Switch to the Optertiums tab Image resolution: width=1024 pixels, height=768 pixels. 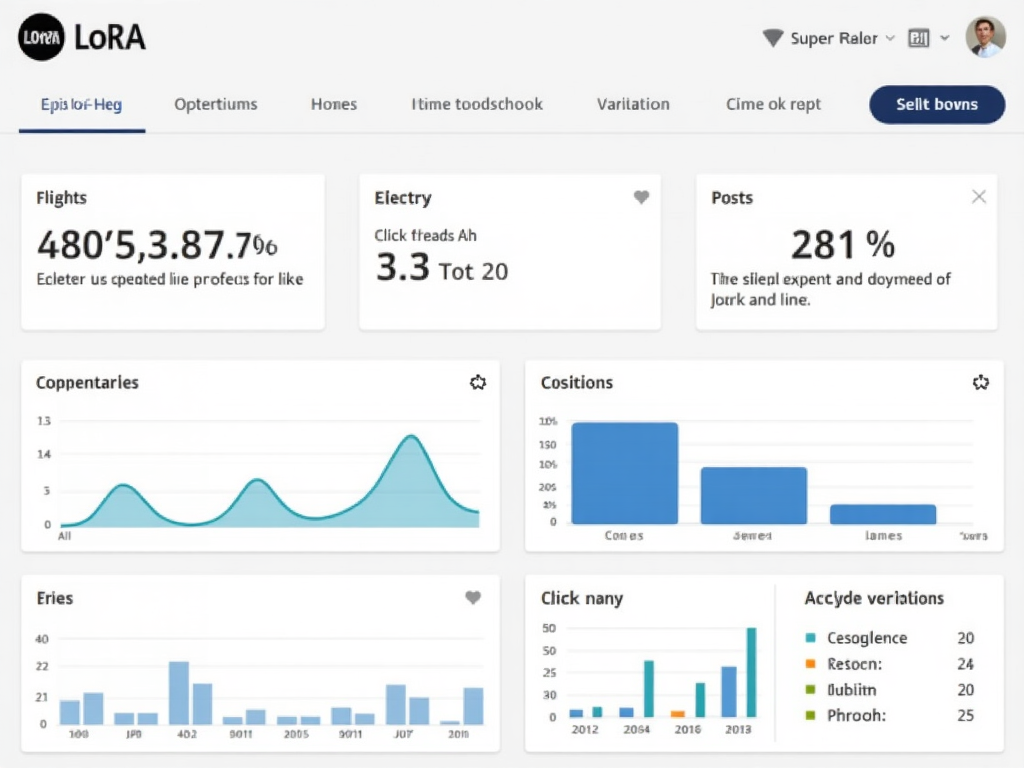coord(215,104)
